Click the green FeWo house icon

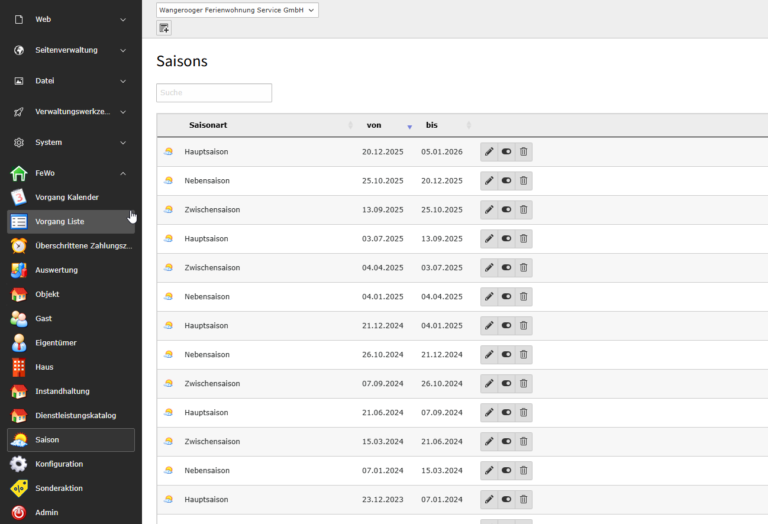19,173
